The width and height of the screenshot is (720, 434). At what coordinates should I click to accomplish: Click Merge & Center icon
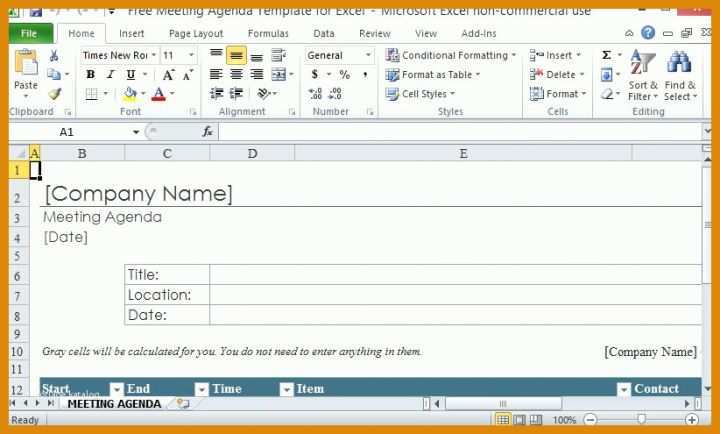pos(278,74)
